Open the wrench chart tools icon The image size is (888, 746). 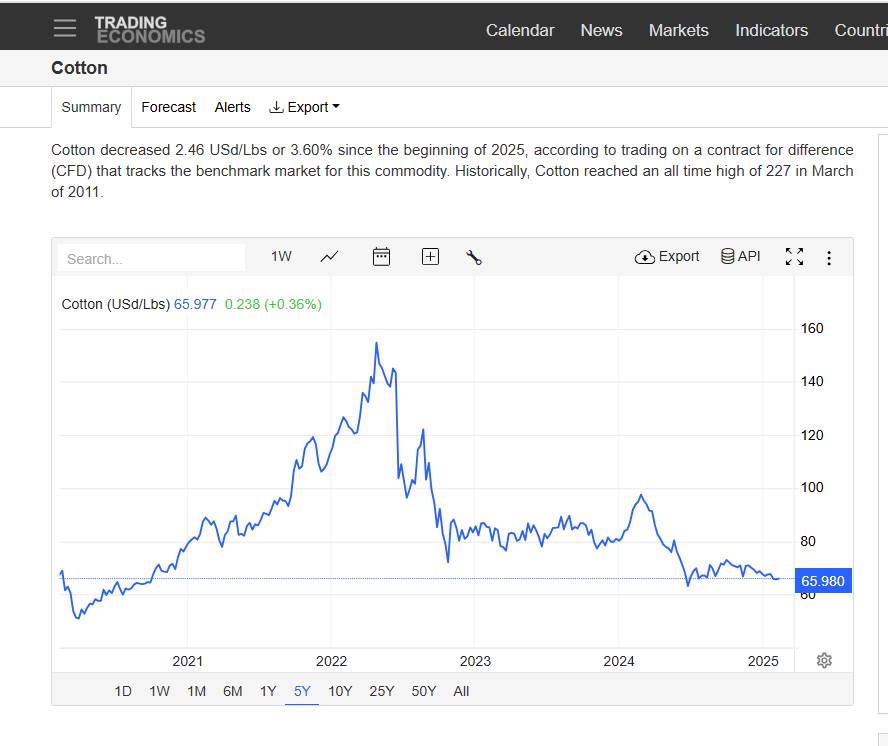coord(474,257)
